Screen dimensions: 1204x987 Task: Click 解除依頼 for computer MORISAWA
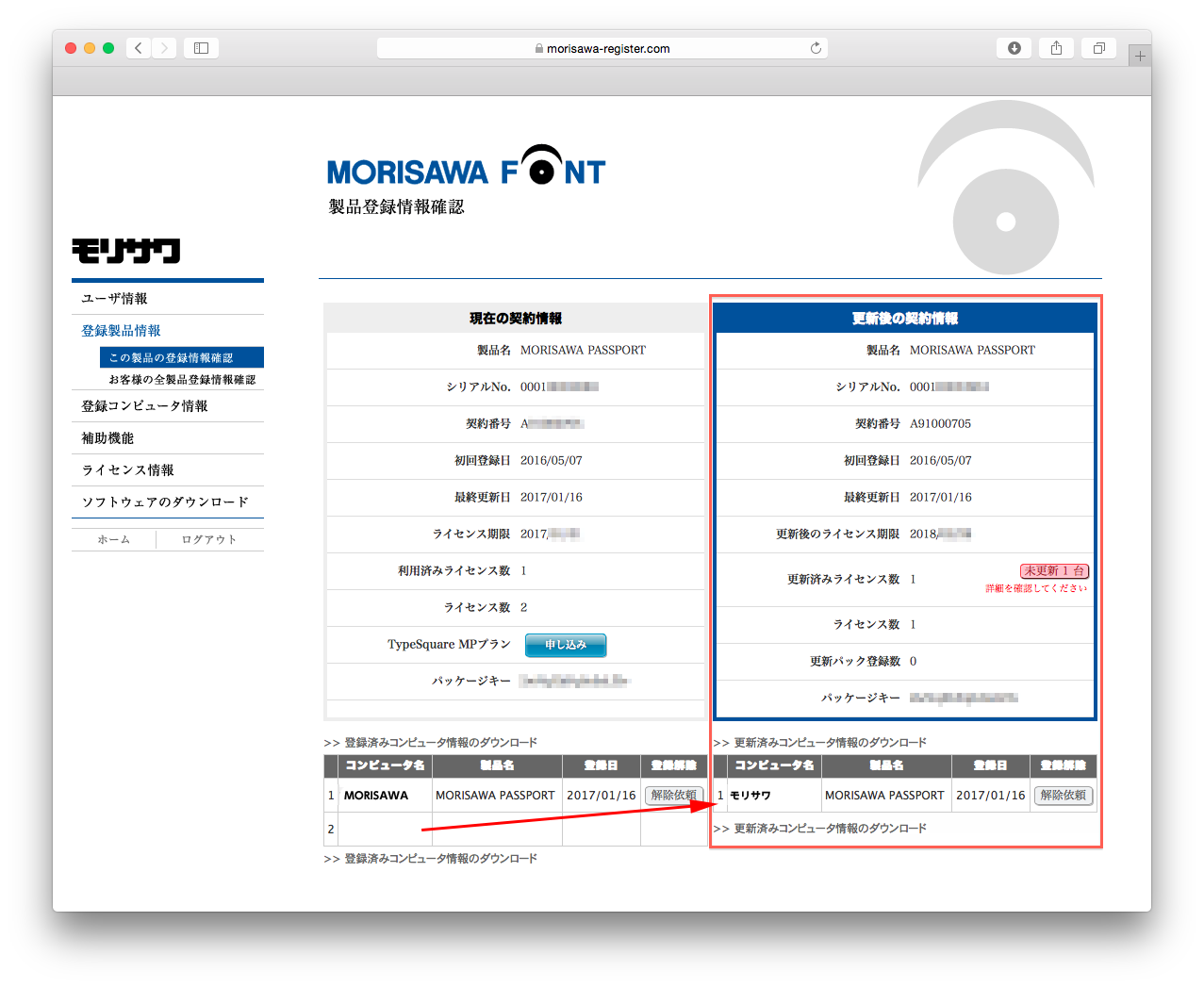coord(674,796)
